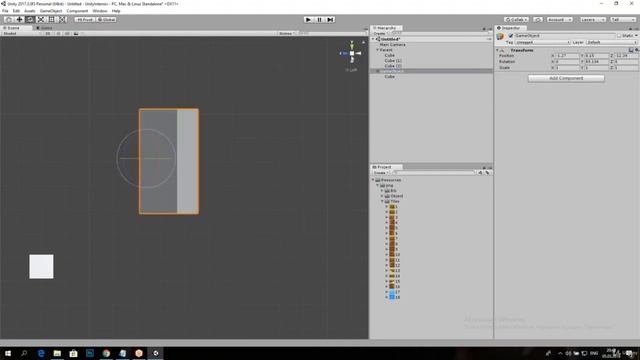Open the Transform component settings gear
This screenshot has width=640, height=360.
636,50
